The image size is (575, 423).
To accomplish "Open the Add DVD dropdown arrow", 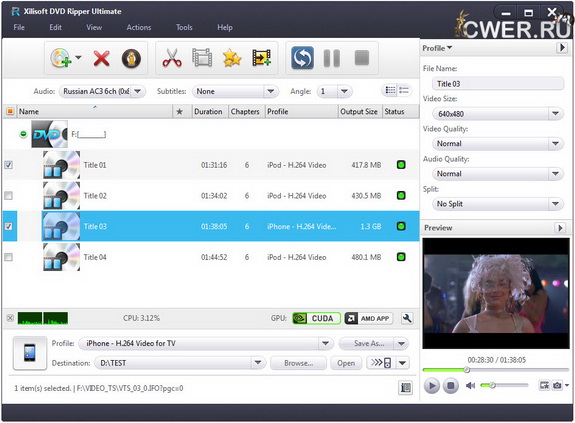I will pyautogui.click(x=78, y=58).
